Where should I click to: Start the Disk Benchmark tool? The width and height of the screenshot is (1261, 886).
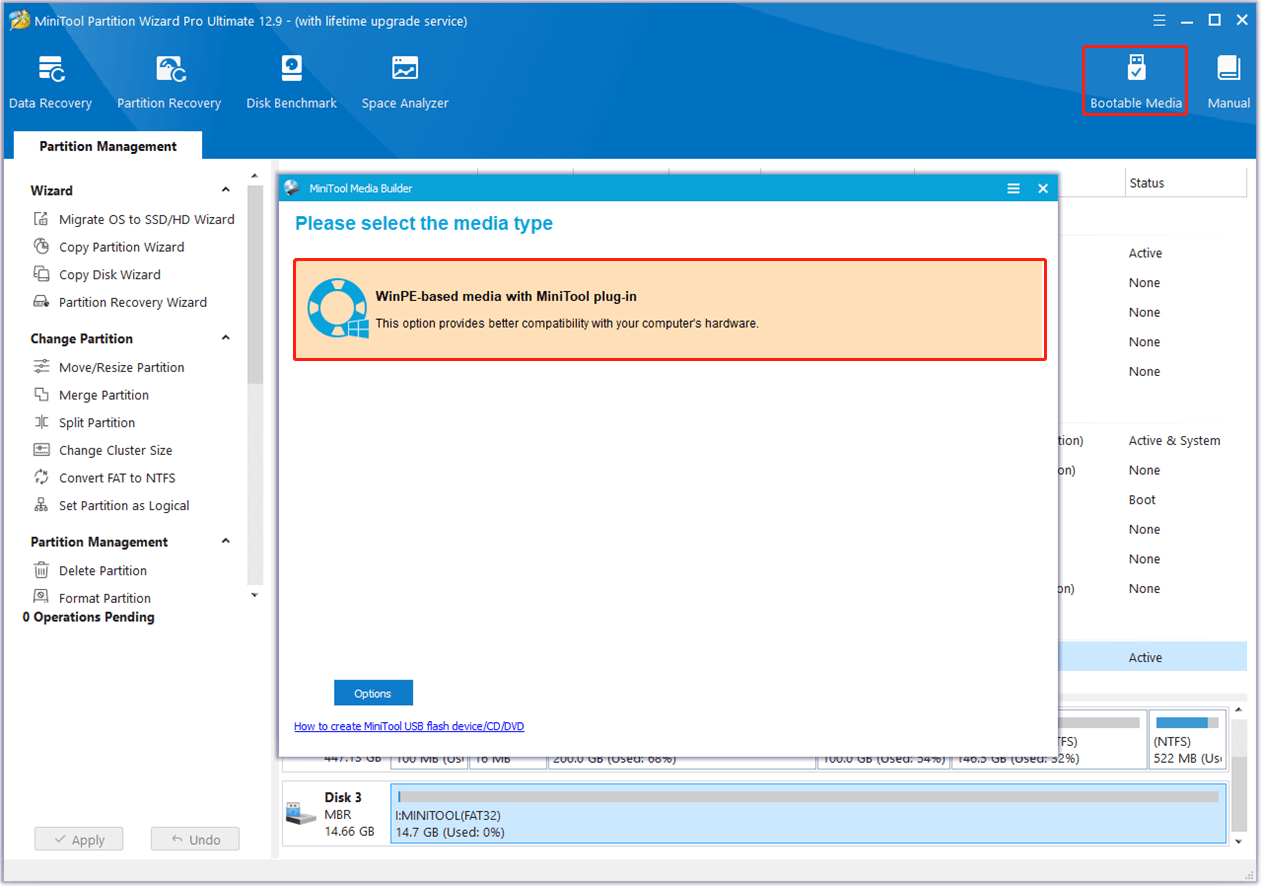click(291, 80)
